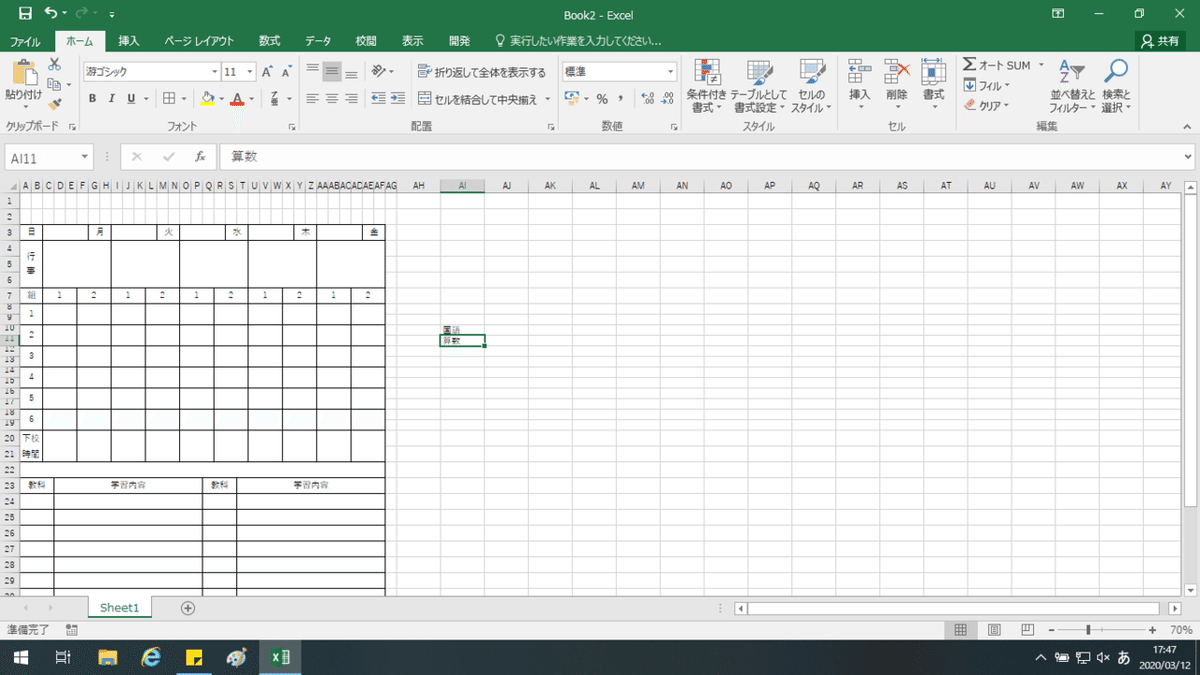This screenshot has width=1200, height=675.
Task: Toggle italic formatting
Action: pyautogui.click(x=112, y=98)
